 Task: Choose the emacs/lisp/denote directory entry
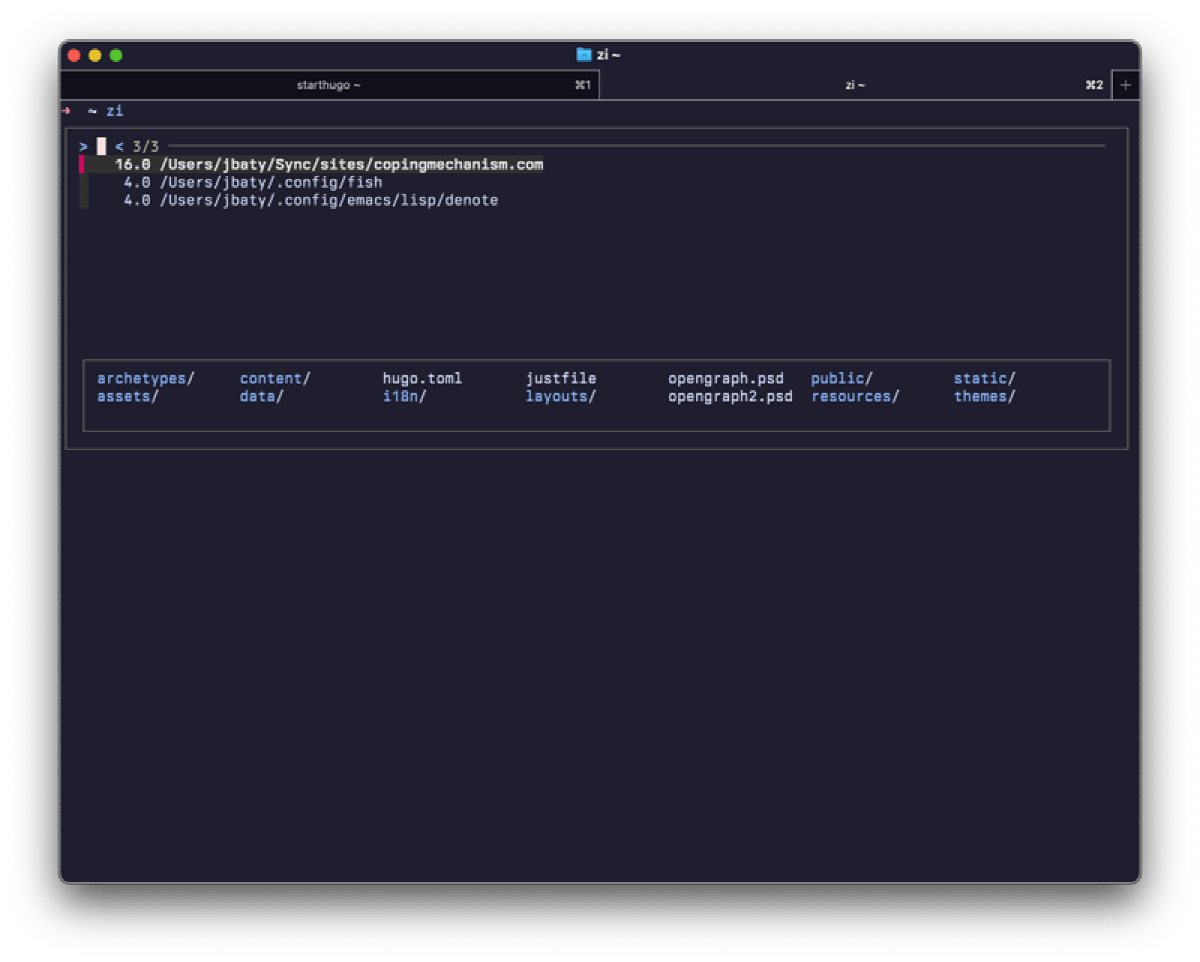point(328,200)
